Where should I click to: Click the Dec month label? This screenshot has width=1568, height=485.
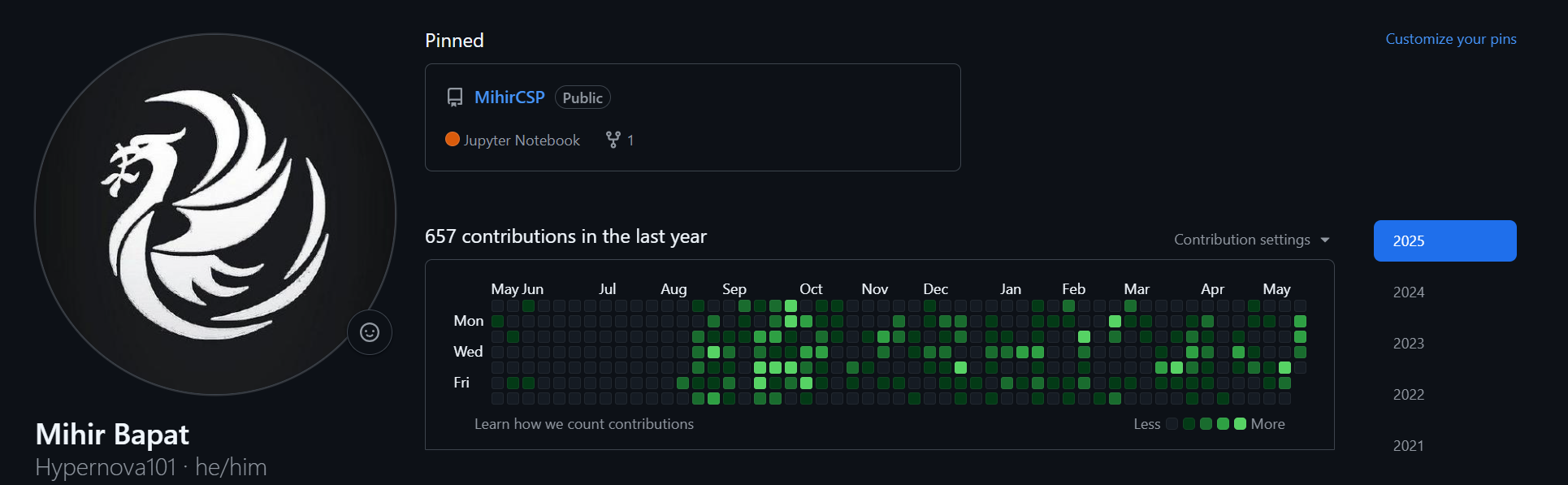(x=936, y=289)
